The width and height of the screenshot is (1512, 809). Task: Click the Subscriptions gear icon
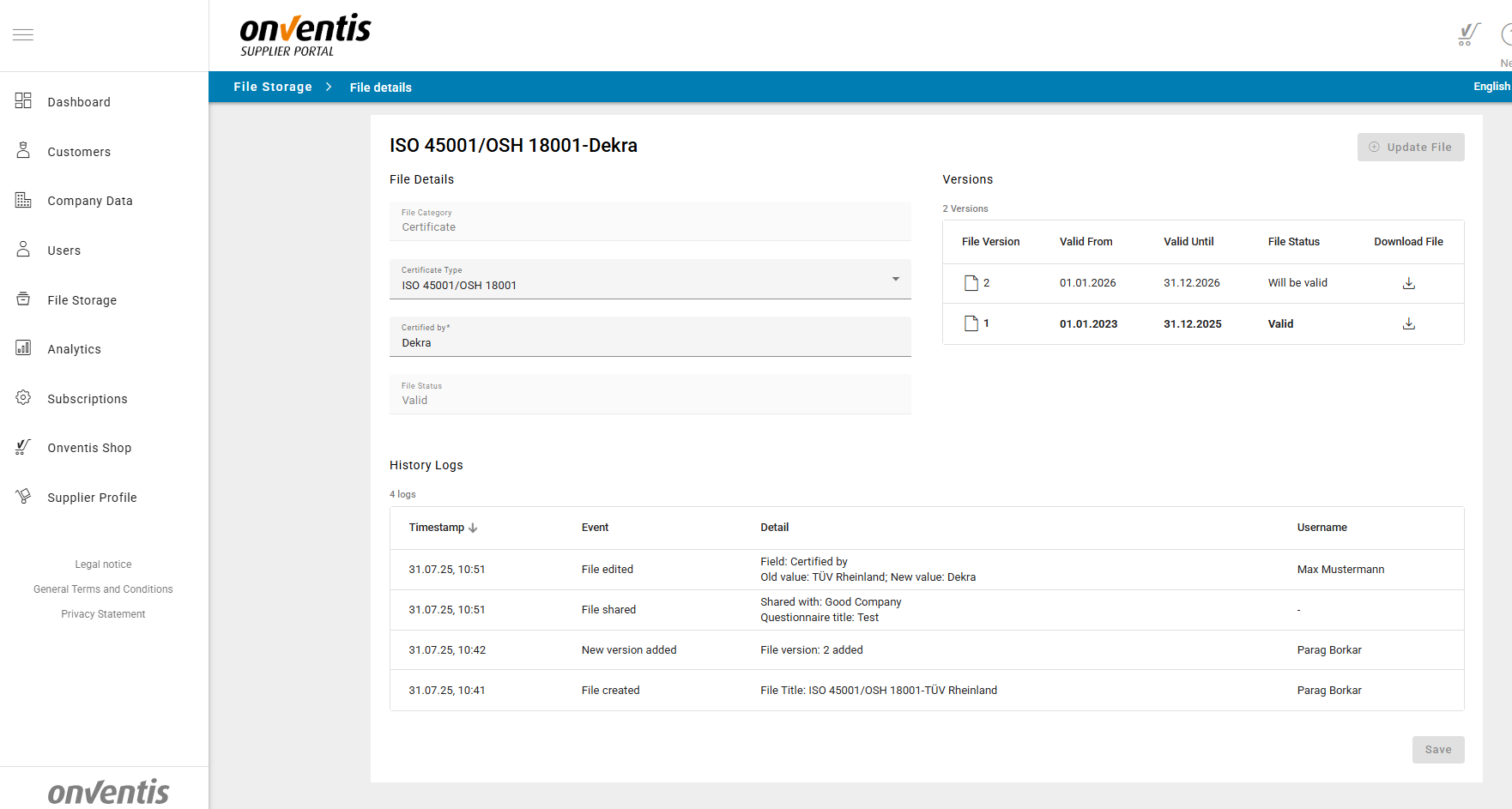pos(23,398)
